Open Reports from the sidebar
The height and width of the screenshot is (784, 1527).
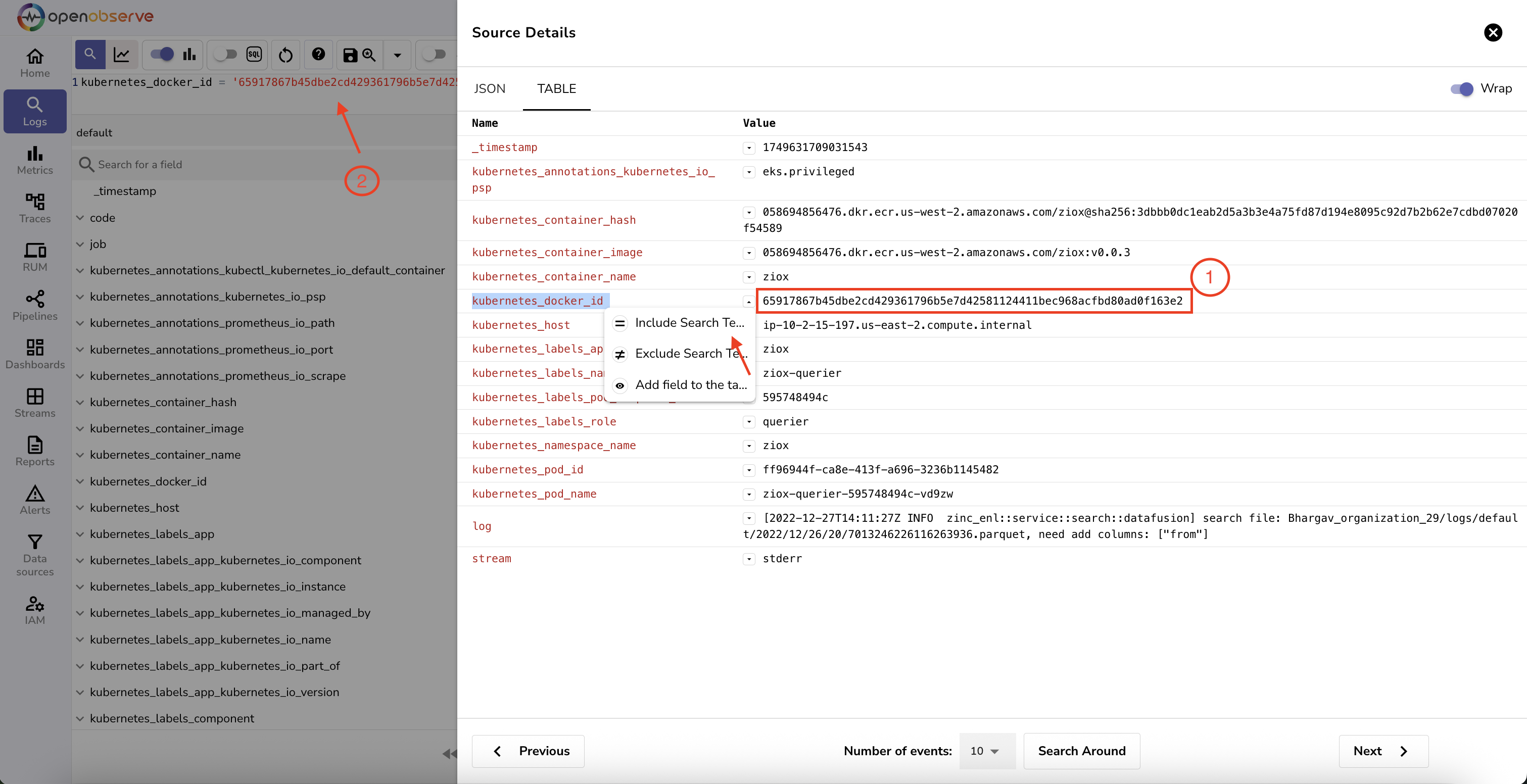[34, 452]
